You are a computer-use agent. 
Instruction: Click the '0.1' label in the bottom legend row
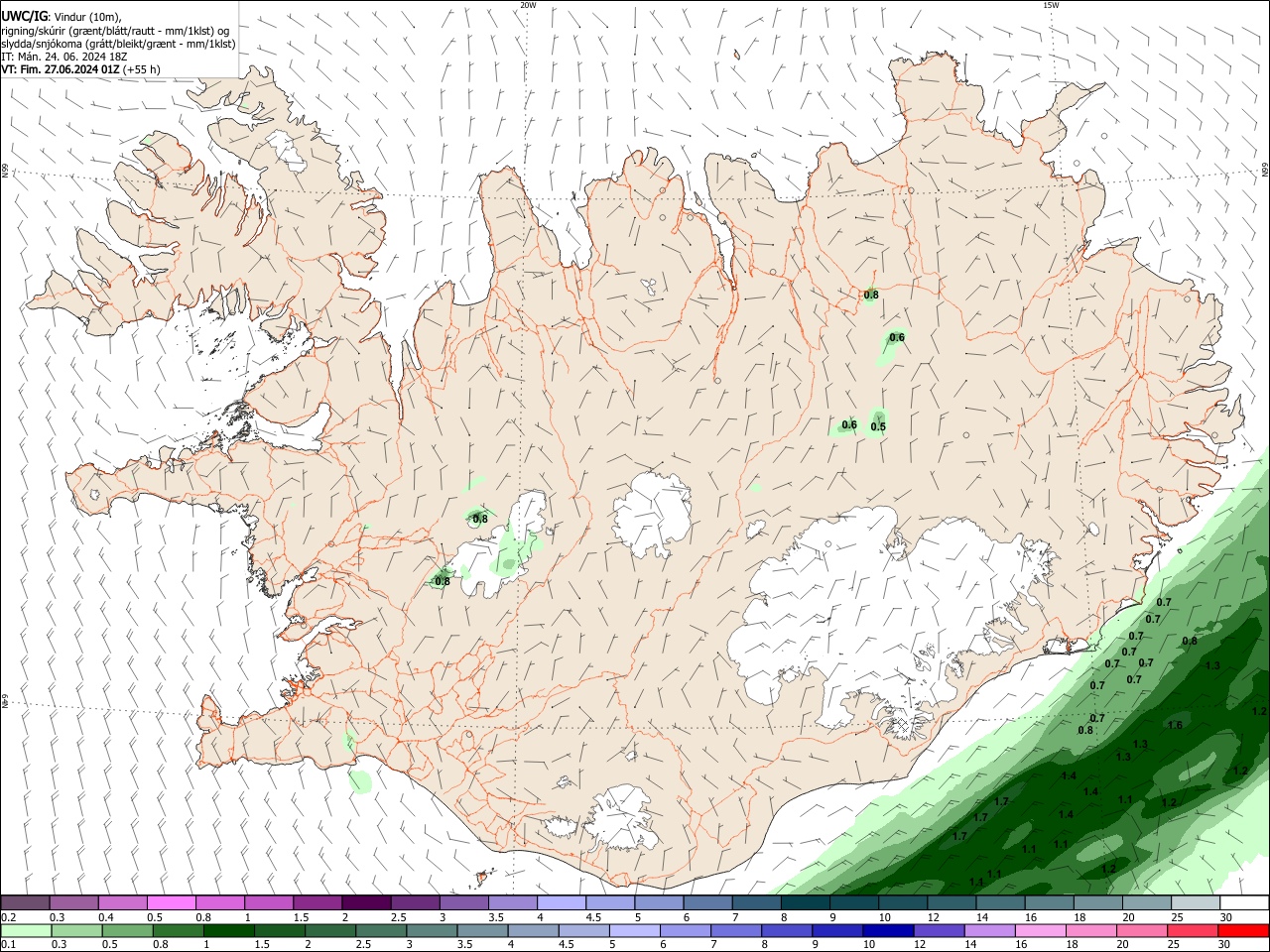(x=8, y=945)
